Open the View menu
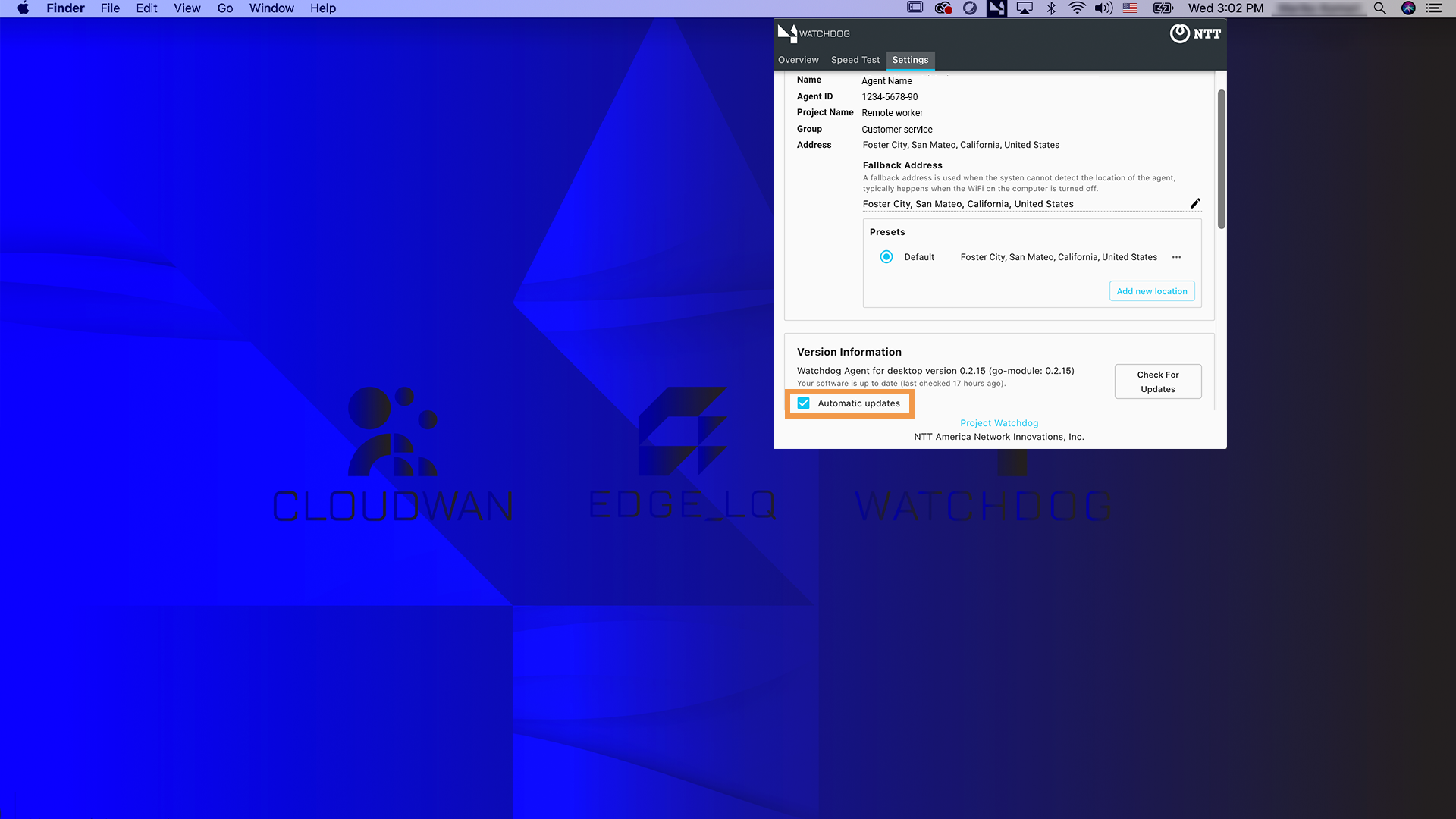This screenshot has height=819, width=1456. [x=187, y=8]
